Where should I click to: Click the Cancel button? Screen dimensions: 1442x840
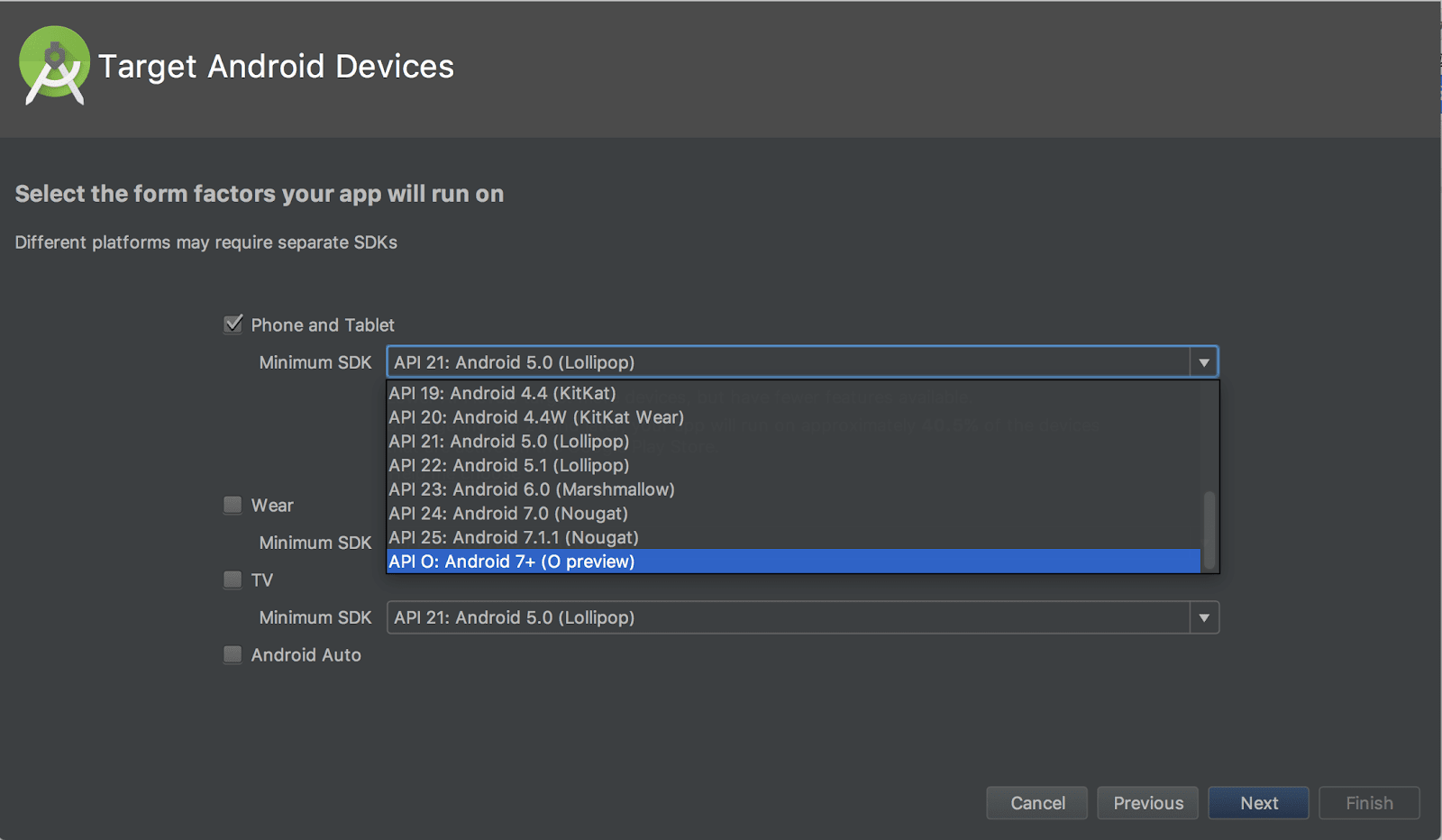coord(1037,803)
